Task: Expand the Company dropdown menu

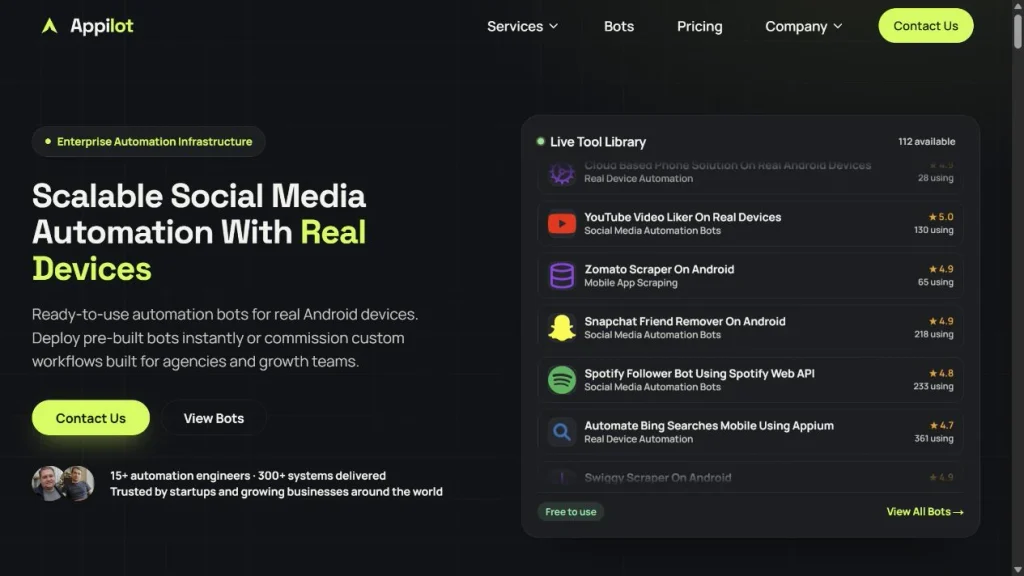Action: click(803, 26)
